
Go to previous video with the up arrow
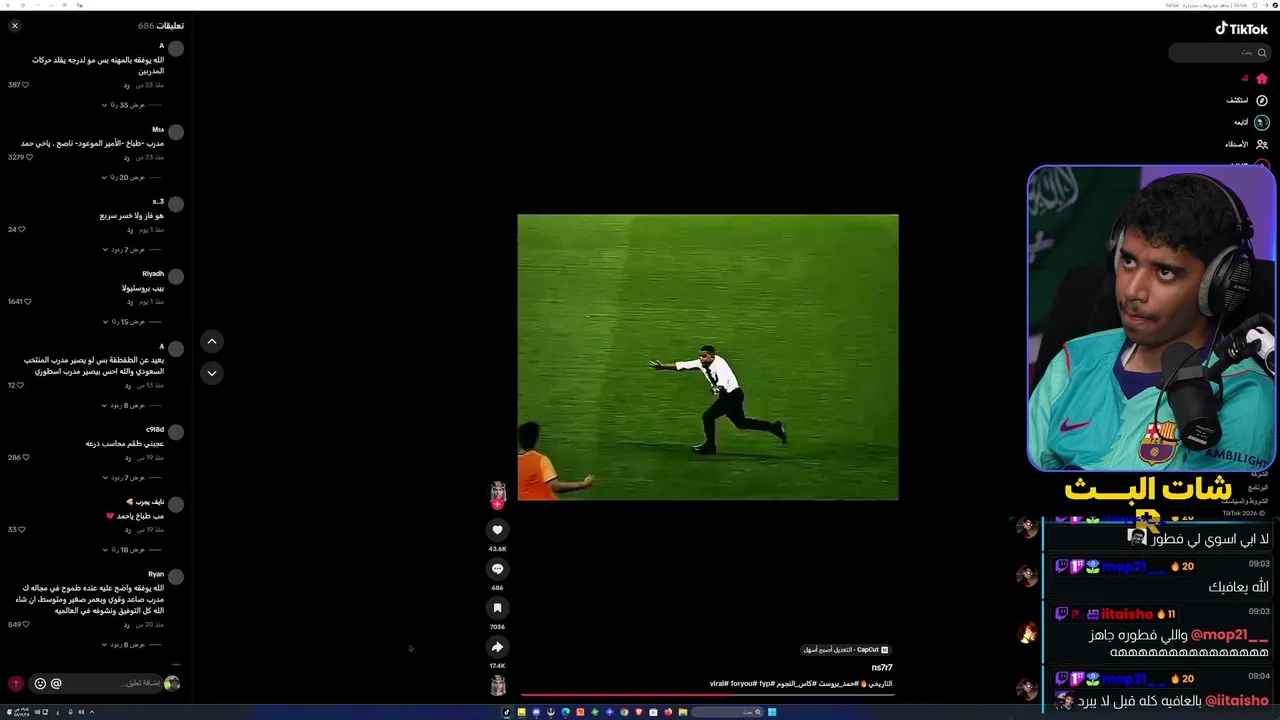[212, 342]
